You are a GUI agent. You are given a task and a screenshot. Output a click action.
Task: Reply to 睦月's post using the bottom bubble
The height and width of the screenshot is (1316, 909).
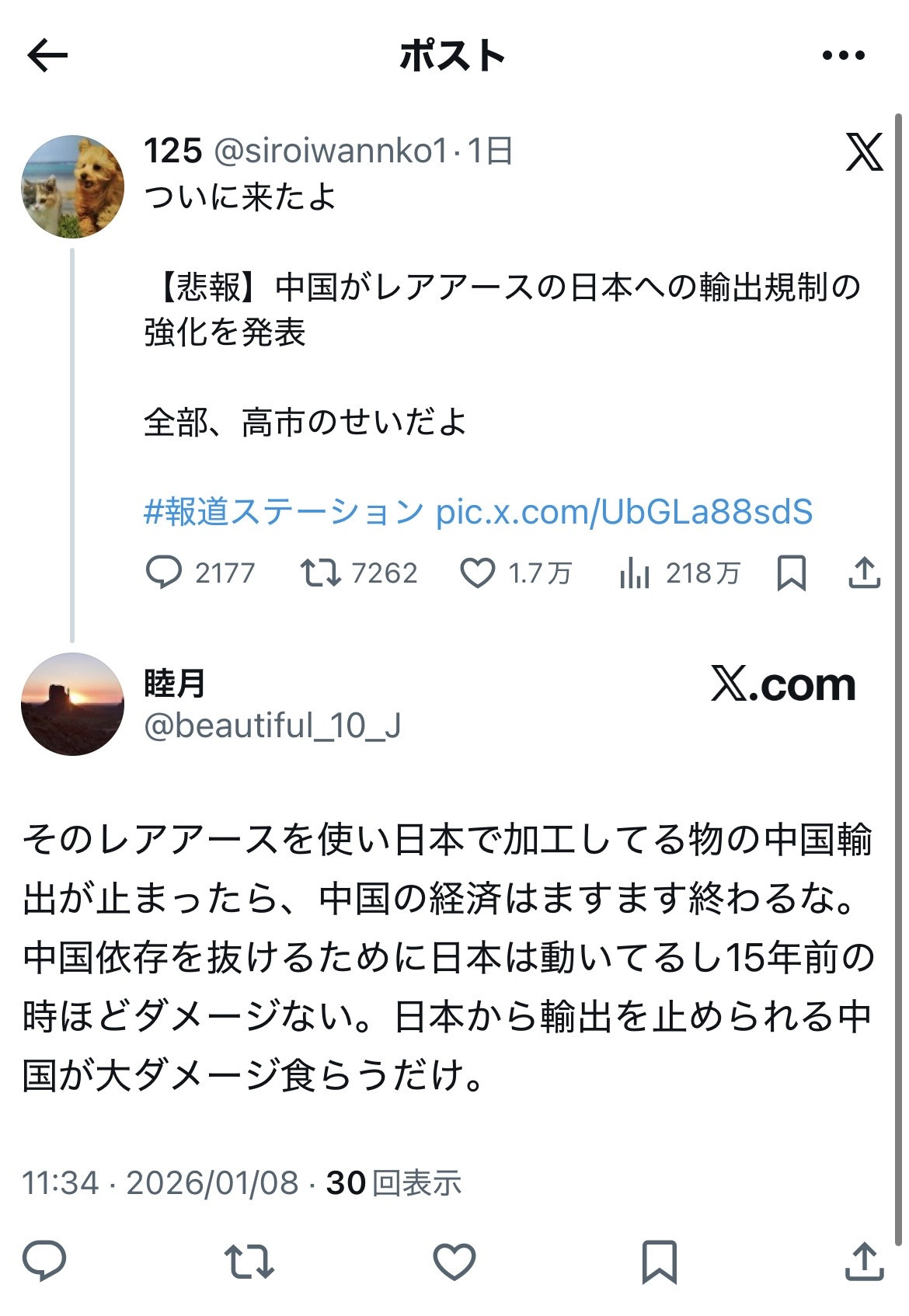click(44, 1260)
